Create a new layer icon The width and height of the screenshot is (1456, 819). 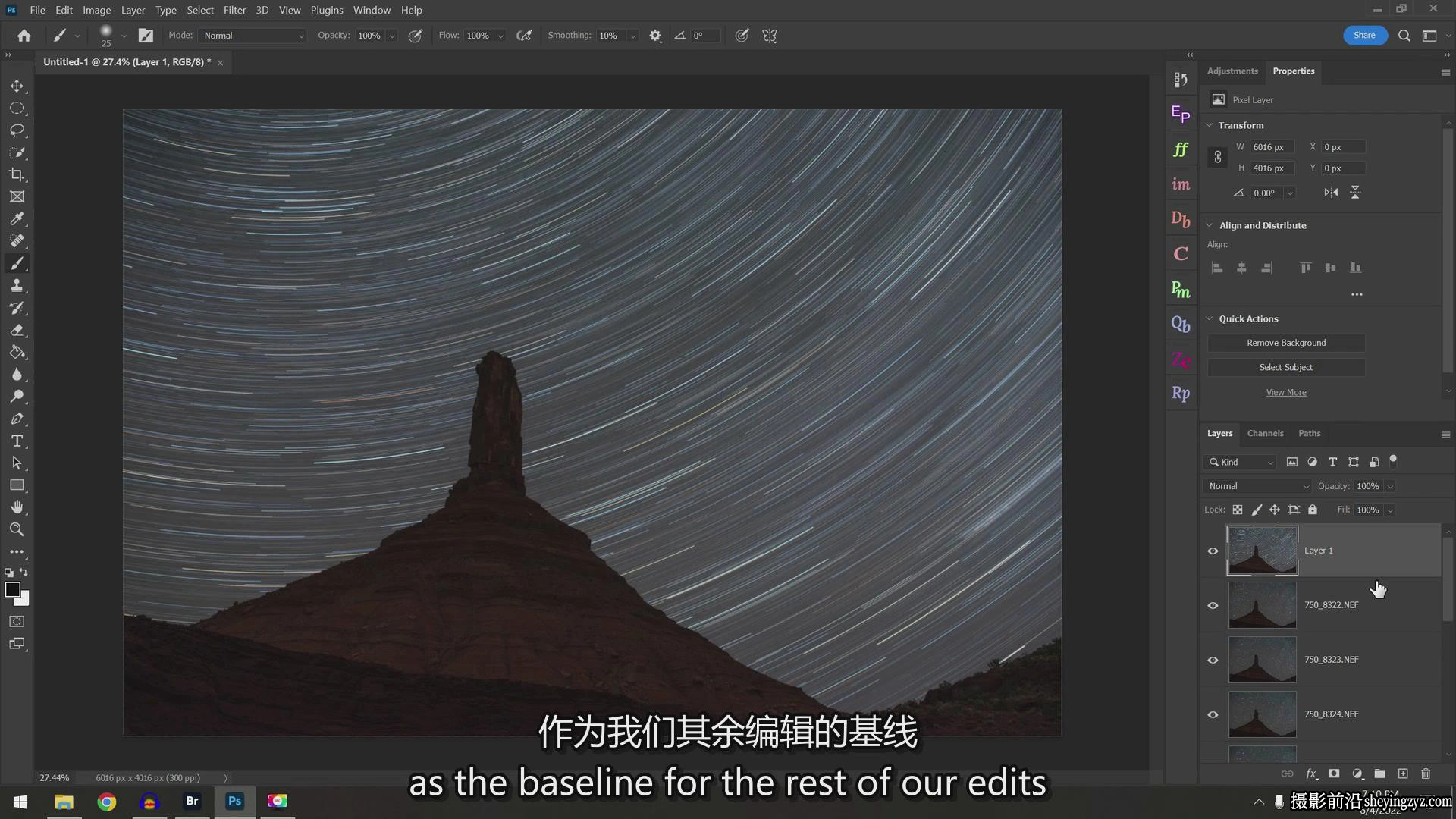1403,773
